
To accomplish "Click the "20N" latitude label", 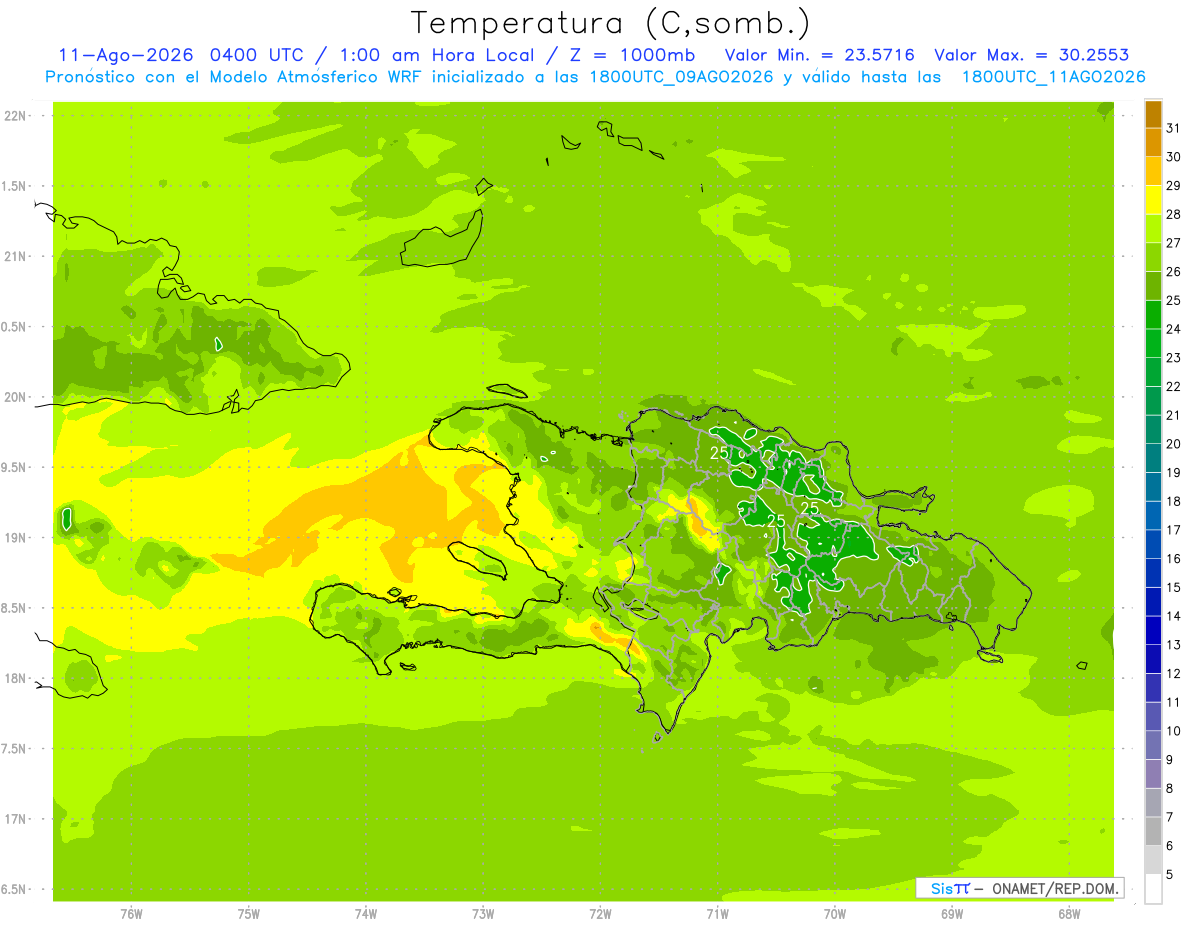I will 17,397.
